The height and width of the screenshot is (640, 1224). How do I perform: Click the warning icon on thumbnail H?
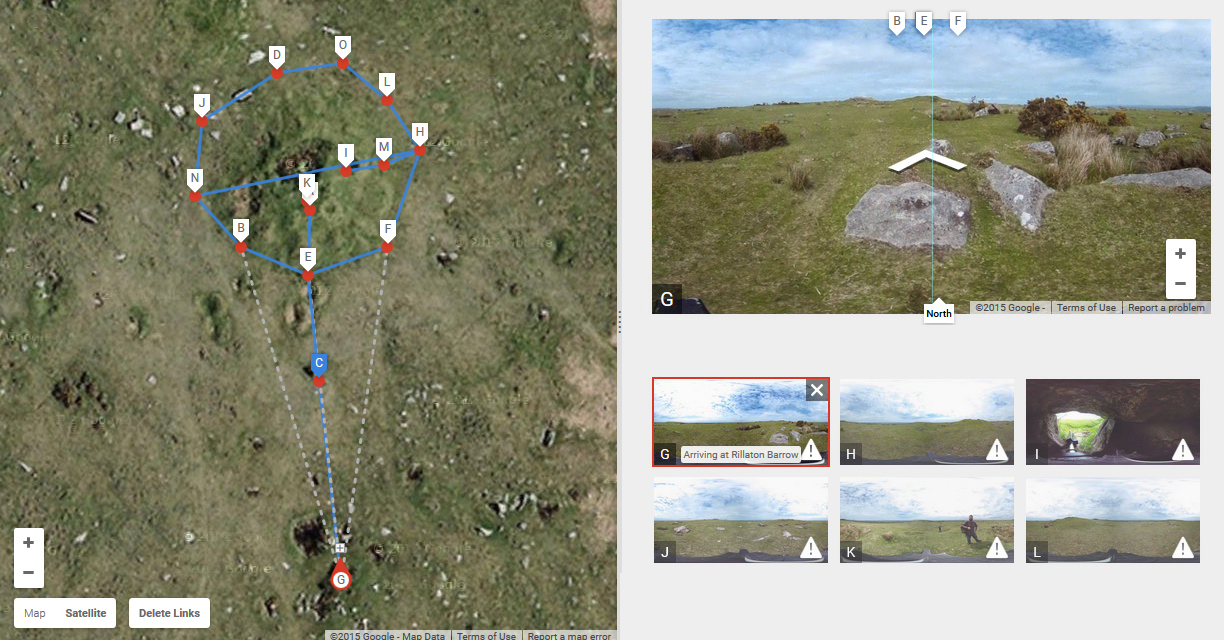pos(996,451)
